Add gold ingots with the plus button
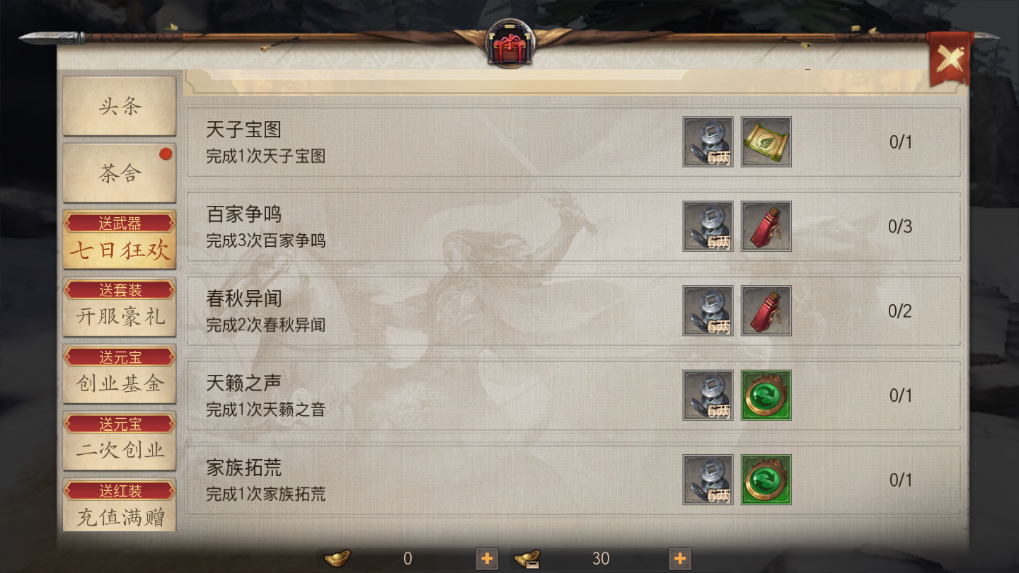Viewport: 1019px width, 573px height. pos(487,558)
